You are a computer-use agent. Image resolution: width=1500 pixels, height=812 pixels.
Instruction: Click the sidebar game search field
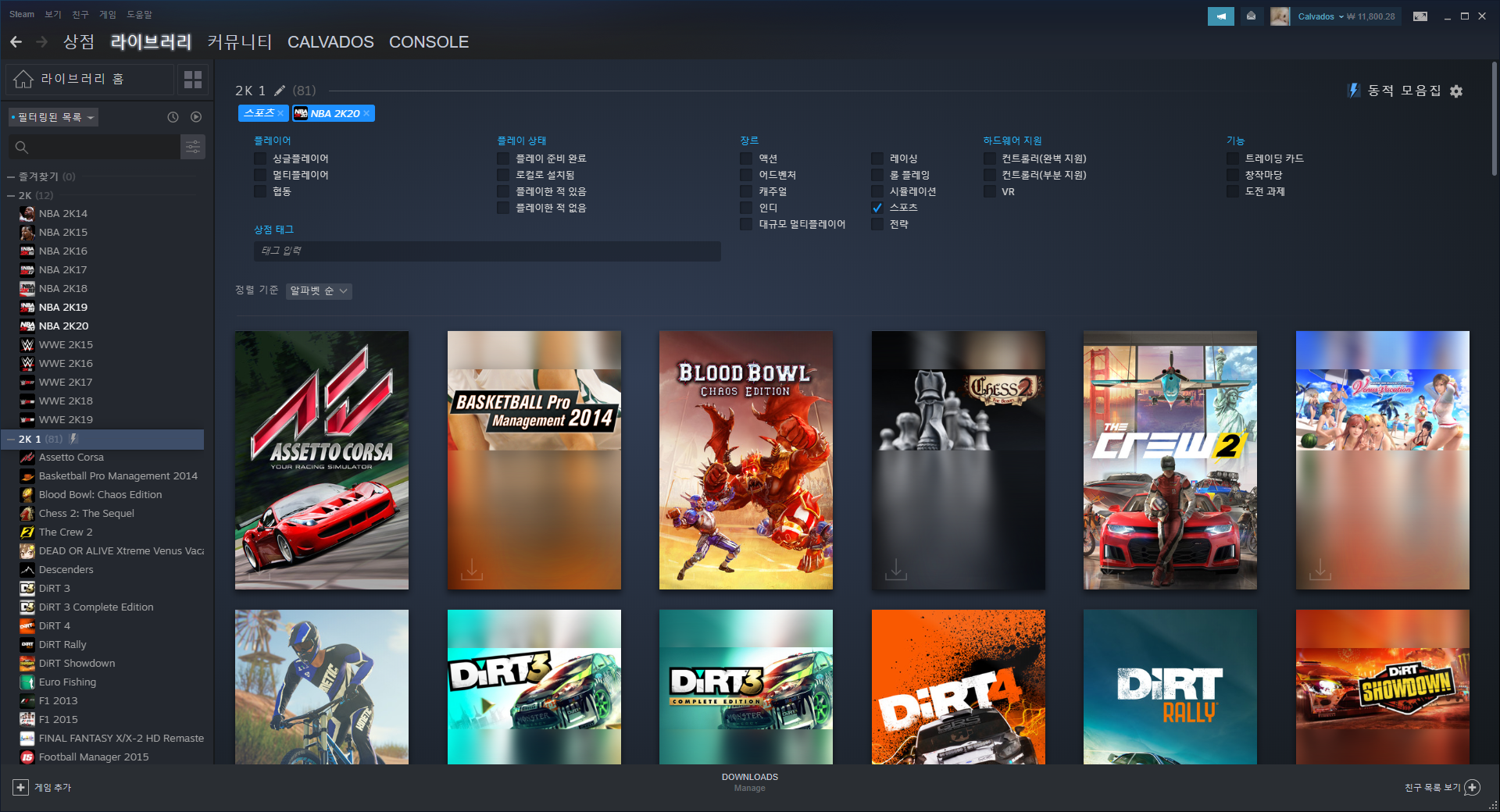point(95,147)
